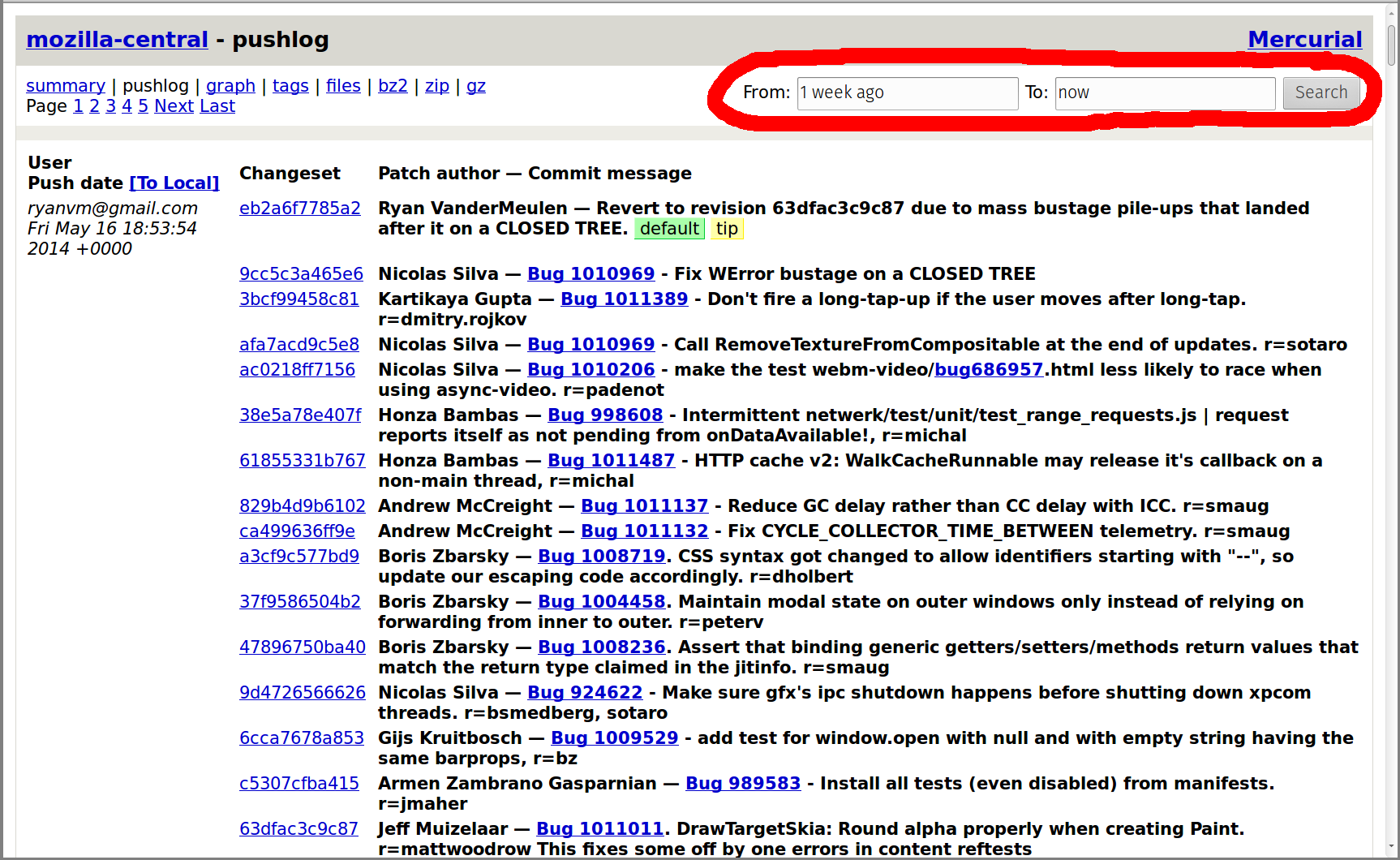Open changeset afa7acd9c5e8
The height and width of the screenshot is (860, 1400).
[x=299, y=345]
